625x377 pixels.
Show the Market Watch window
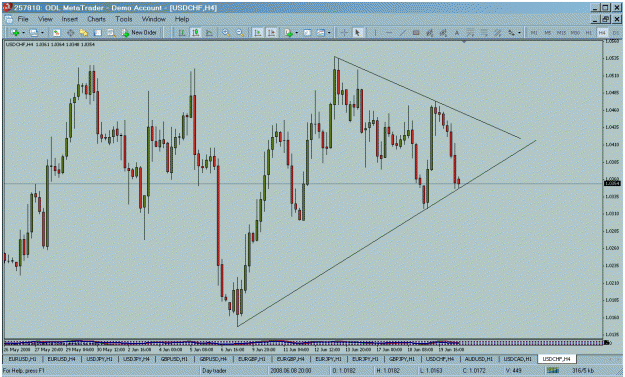click(57, 33)
